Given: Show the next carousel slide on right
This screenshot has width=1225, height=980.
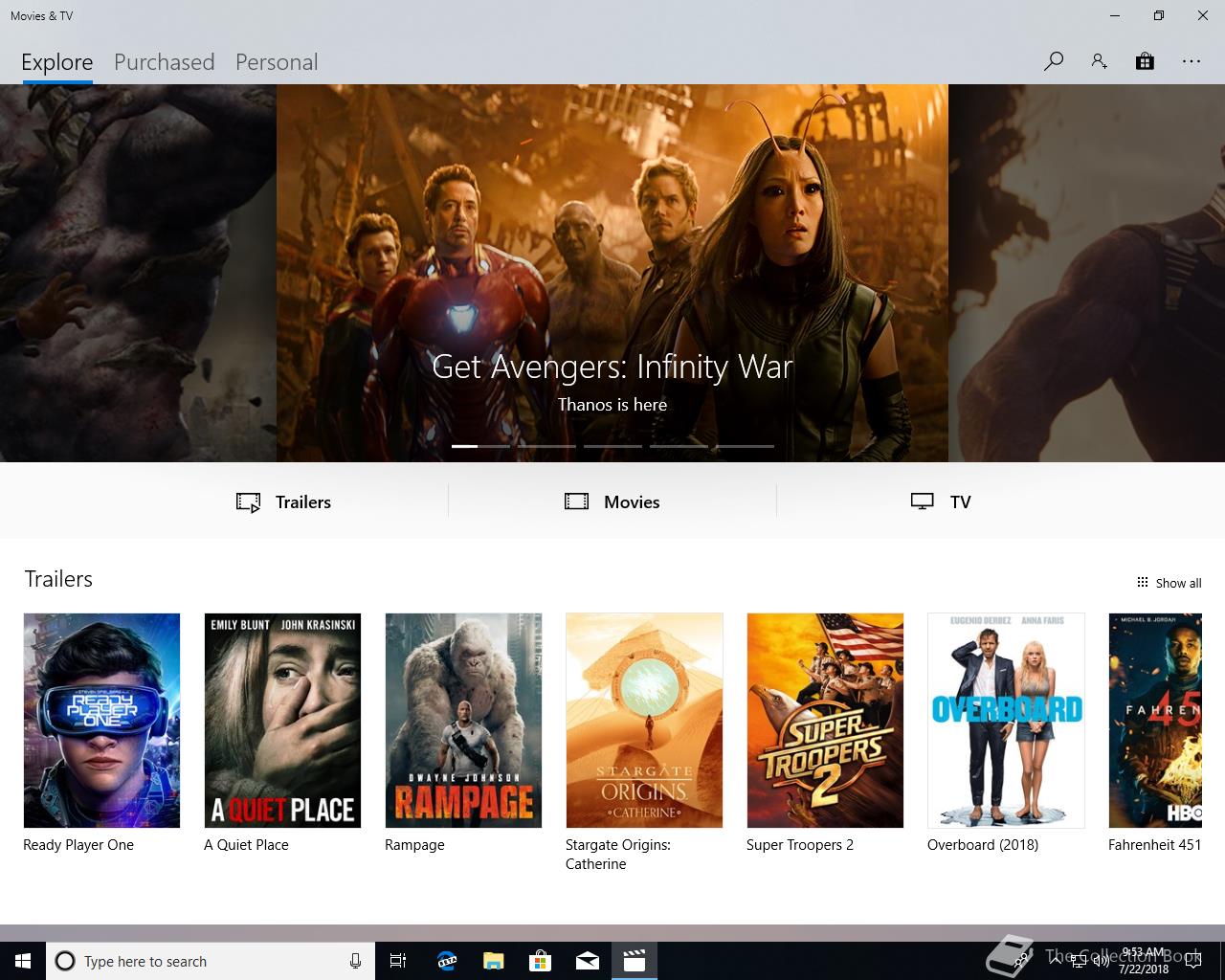Looking at the screenshot, I should click(x=1086, y=273).
